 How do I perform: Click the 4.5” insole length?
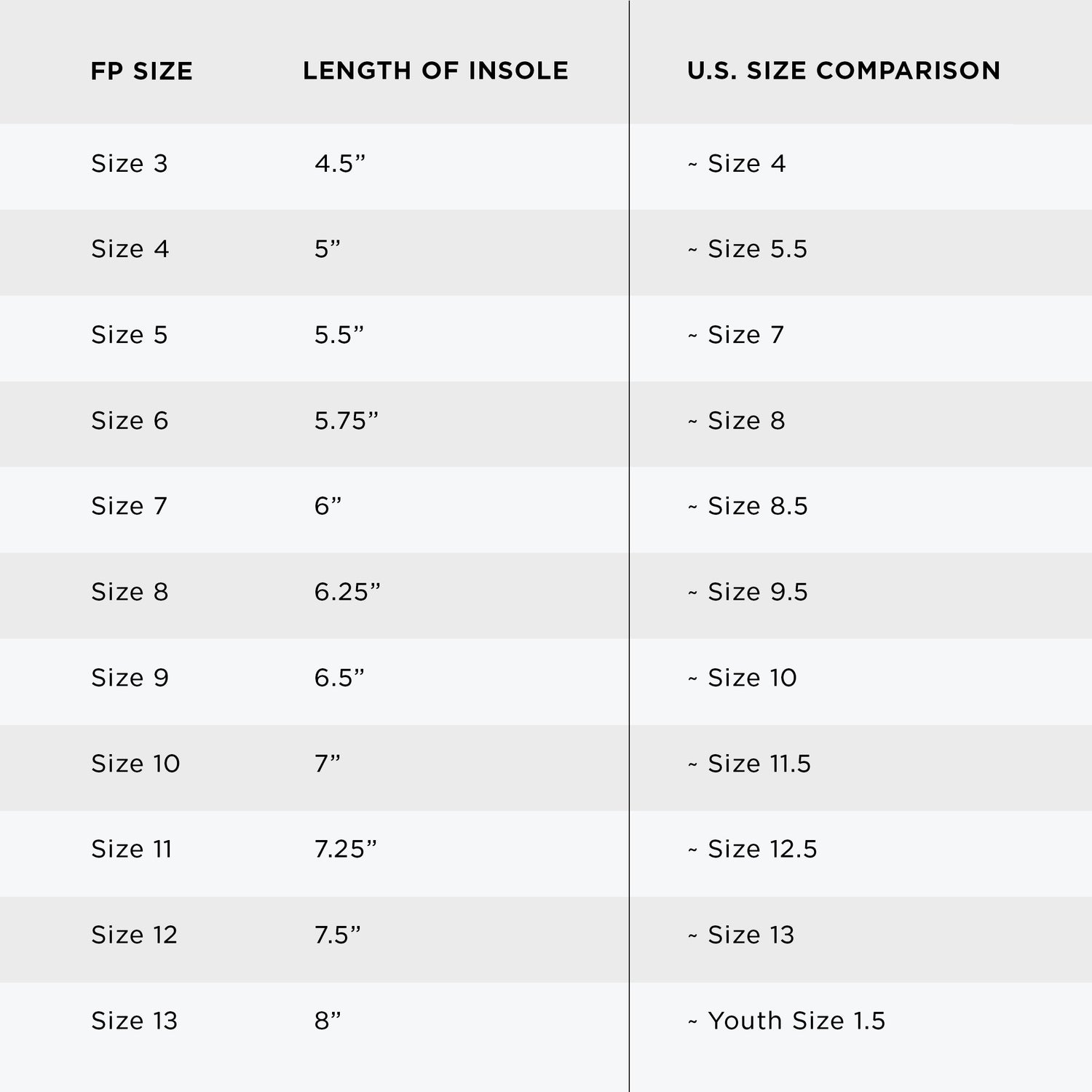(340, 164)
